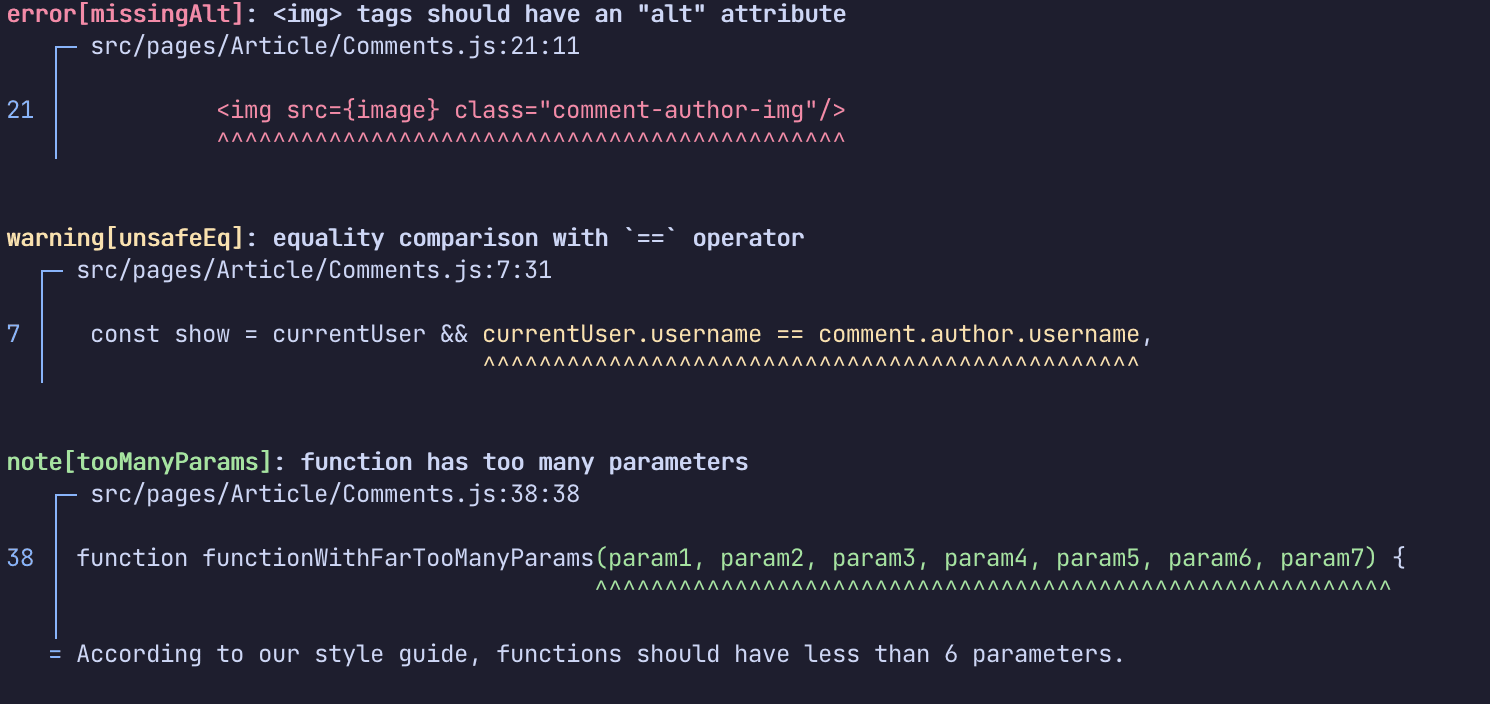Click the green caret underline marker

(992, 587)
